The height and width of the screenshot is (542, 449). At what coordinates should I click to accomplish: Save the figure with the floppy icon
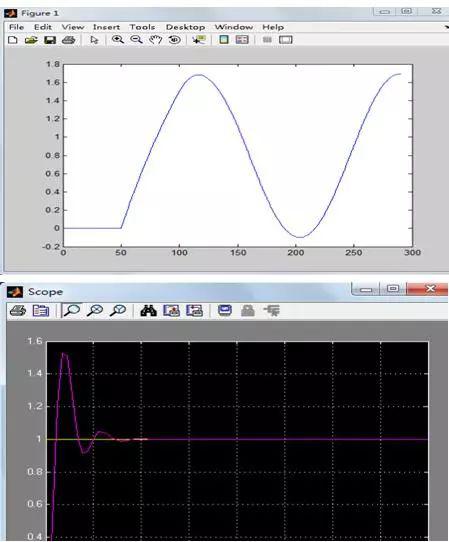pyautogui.click(x=50, y=40)
